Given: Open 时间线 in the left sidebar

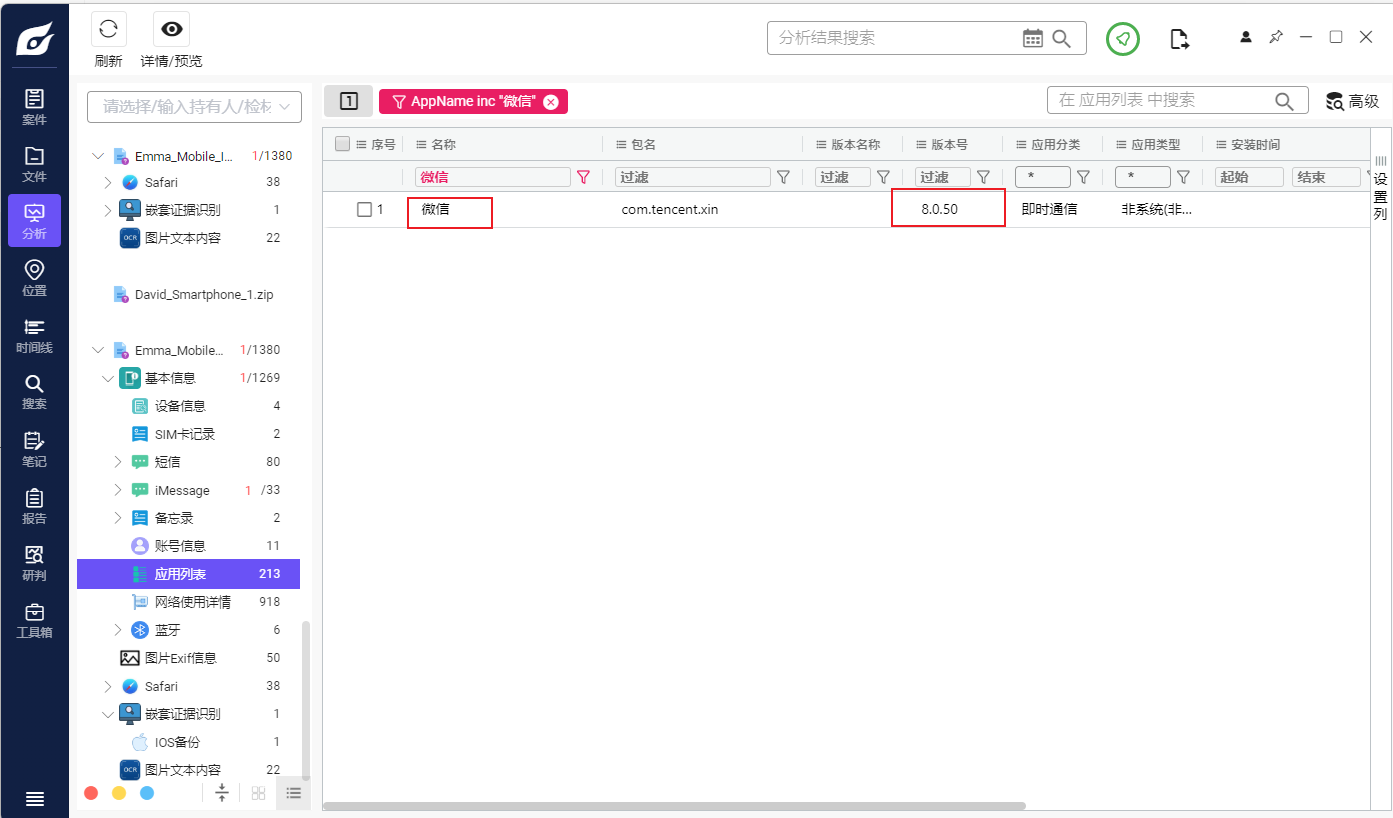Looking at the screenshot, I should 34,335.
